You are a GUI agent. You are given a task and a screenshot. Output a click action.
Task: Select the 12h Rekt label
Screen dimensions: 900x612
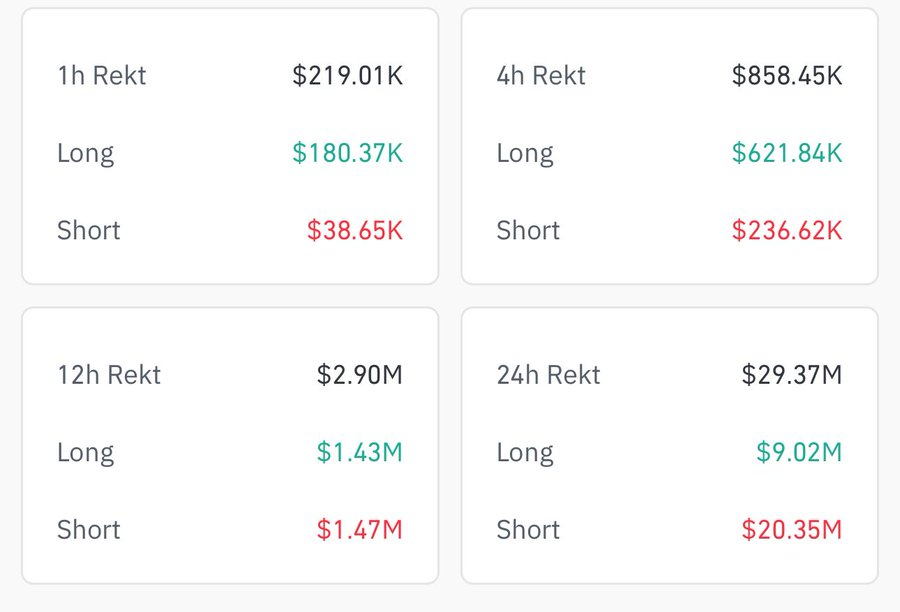coord(109,375)
